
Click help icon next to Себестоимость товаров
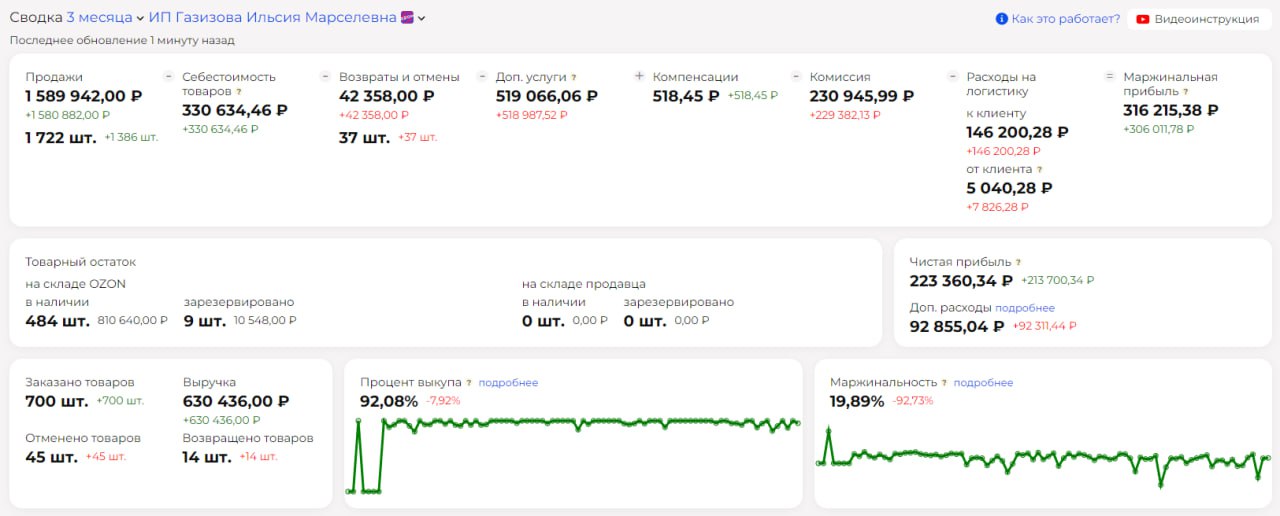pos(239,92)
